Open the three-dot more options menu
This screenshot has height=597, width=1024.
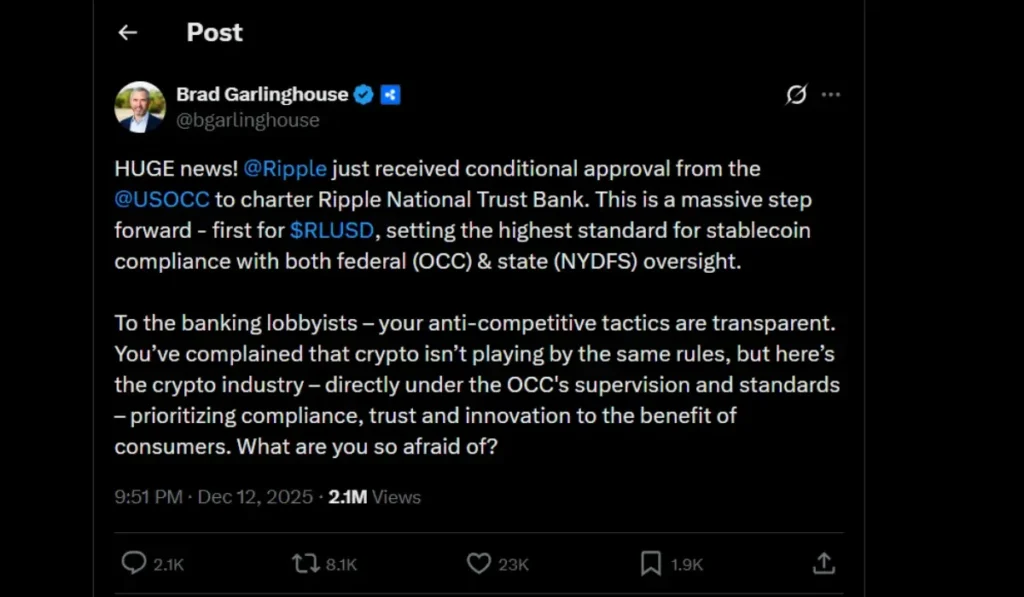tap(831, 95)
